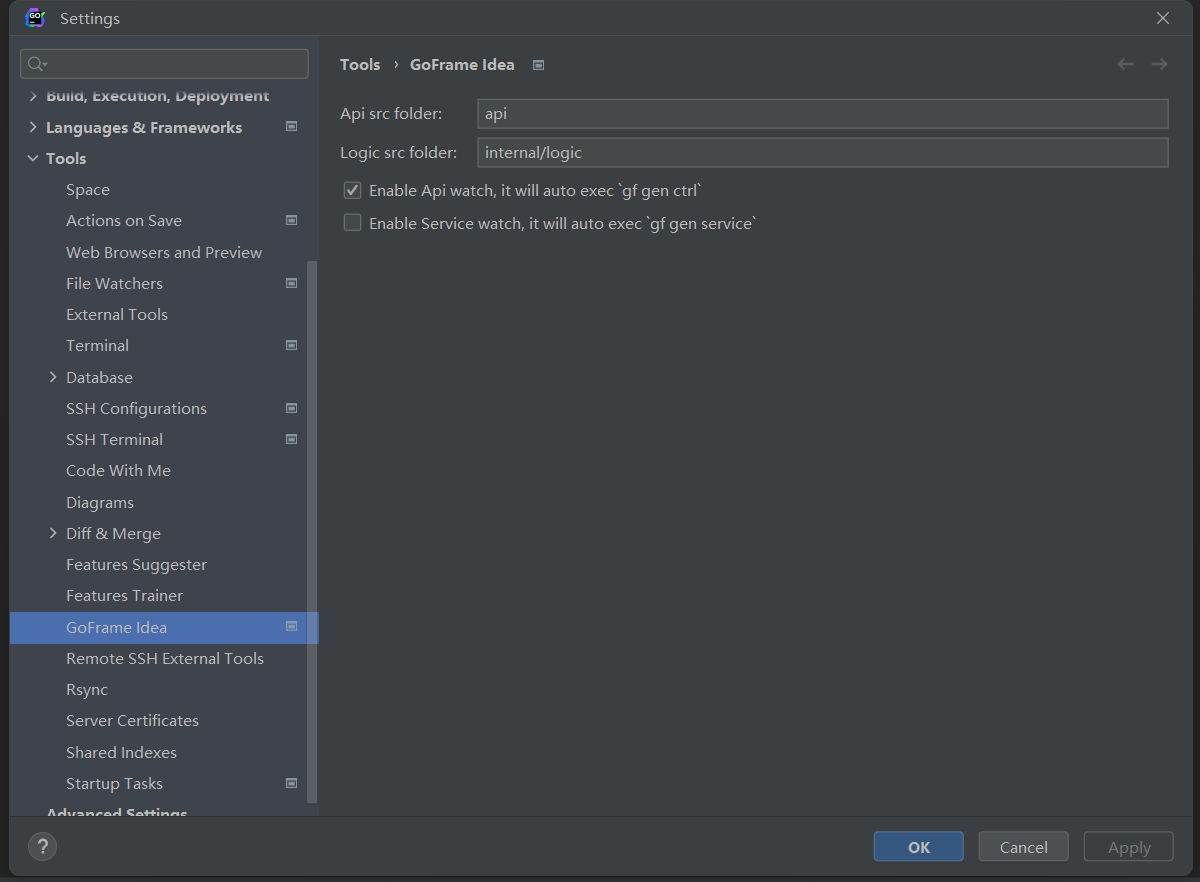Screen dimensions: 1200x882
Task: Select Web Browsers and Preview
Action: click(164, 252)
